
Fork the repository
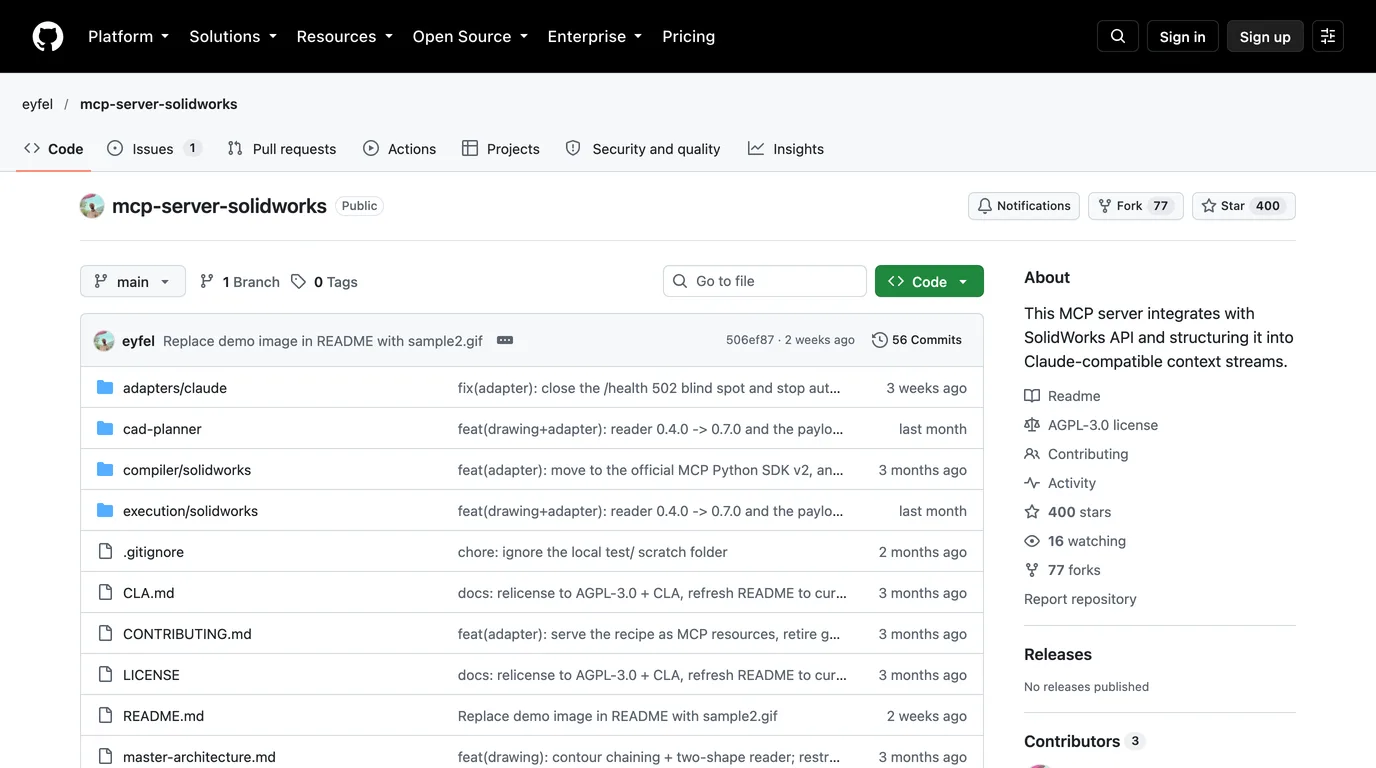1136,206
